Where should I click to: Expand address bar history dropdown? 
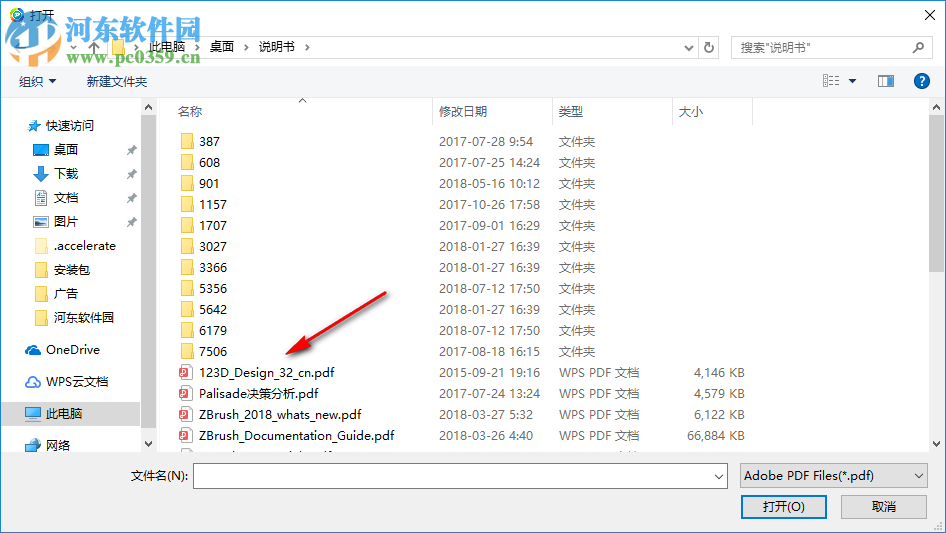[688, 48]
